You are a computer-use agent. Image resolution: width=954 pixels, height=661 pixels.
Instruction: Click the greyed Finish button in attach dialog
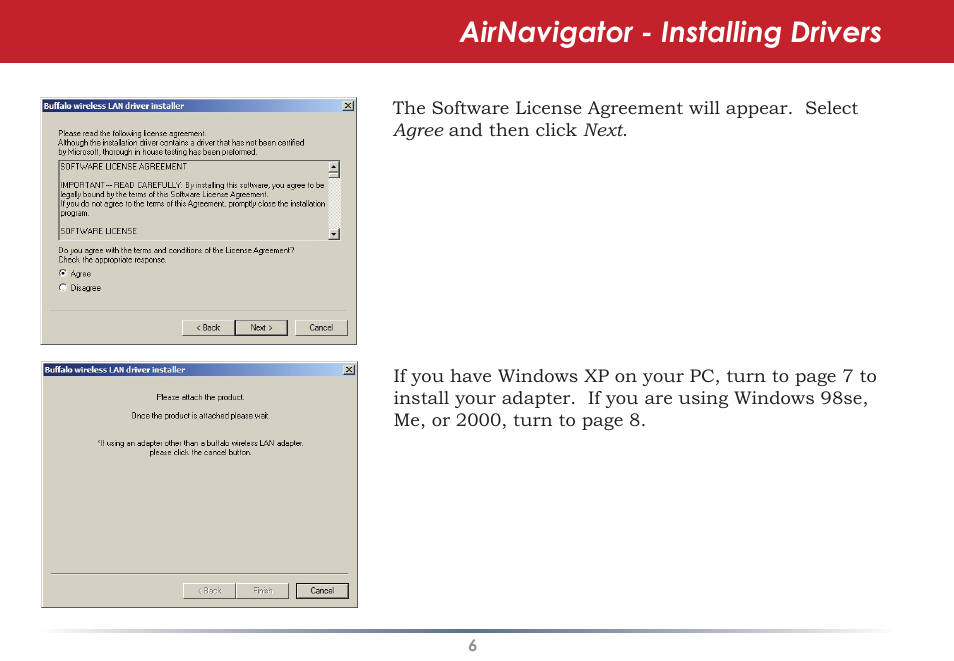262,590
